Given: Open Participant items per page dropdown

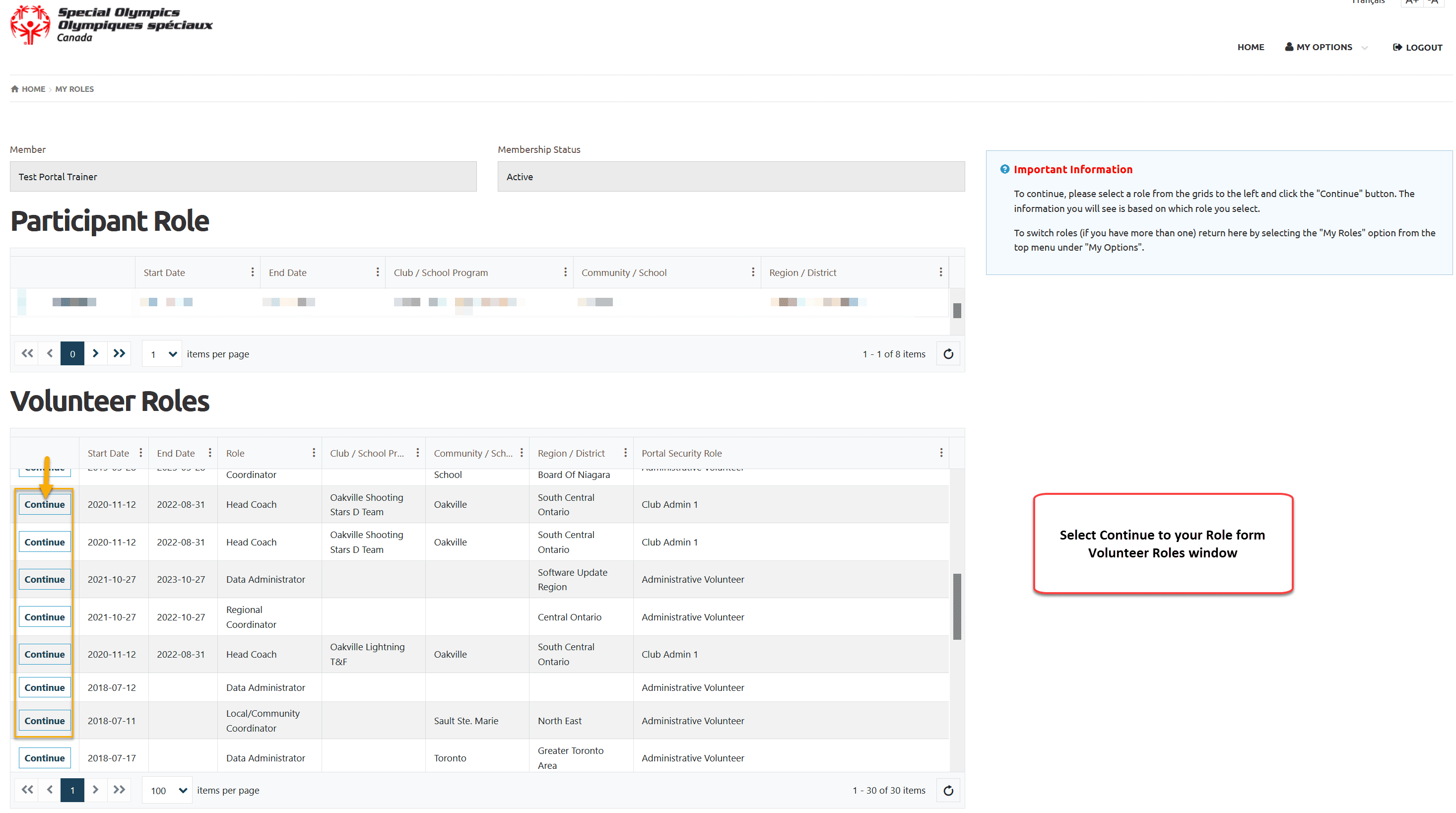Looking at the screenshot, I should 162,354.
